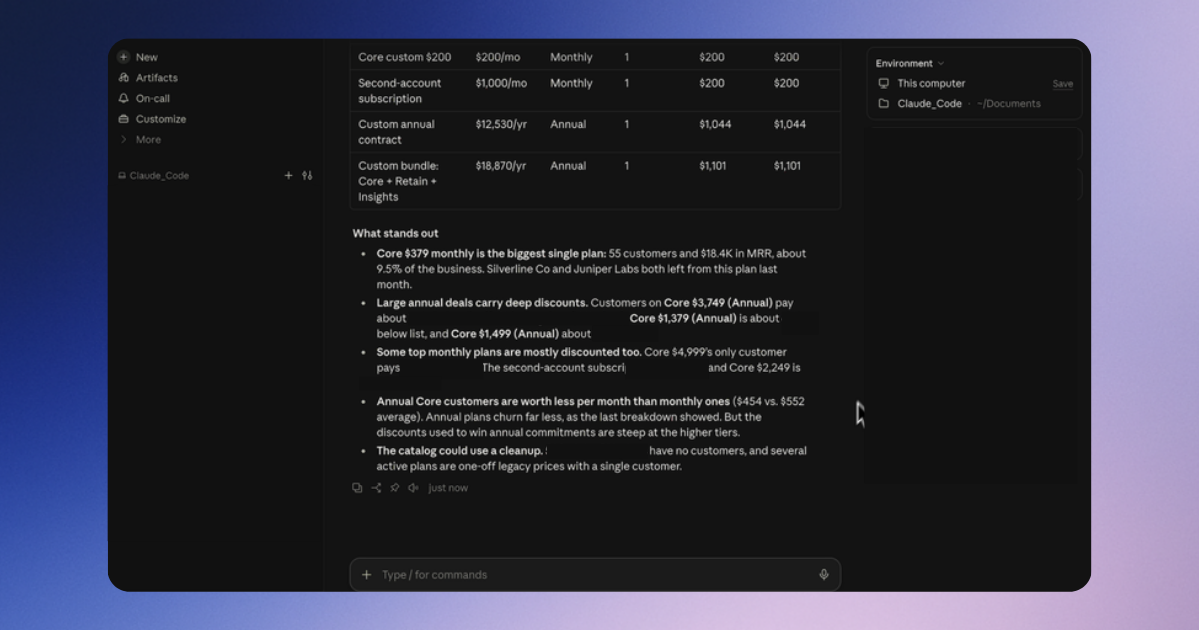
Task: Click the 'What stands out' heading
Action: click(x=395, y=233)
